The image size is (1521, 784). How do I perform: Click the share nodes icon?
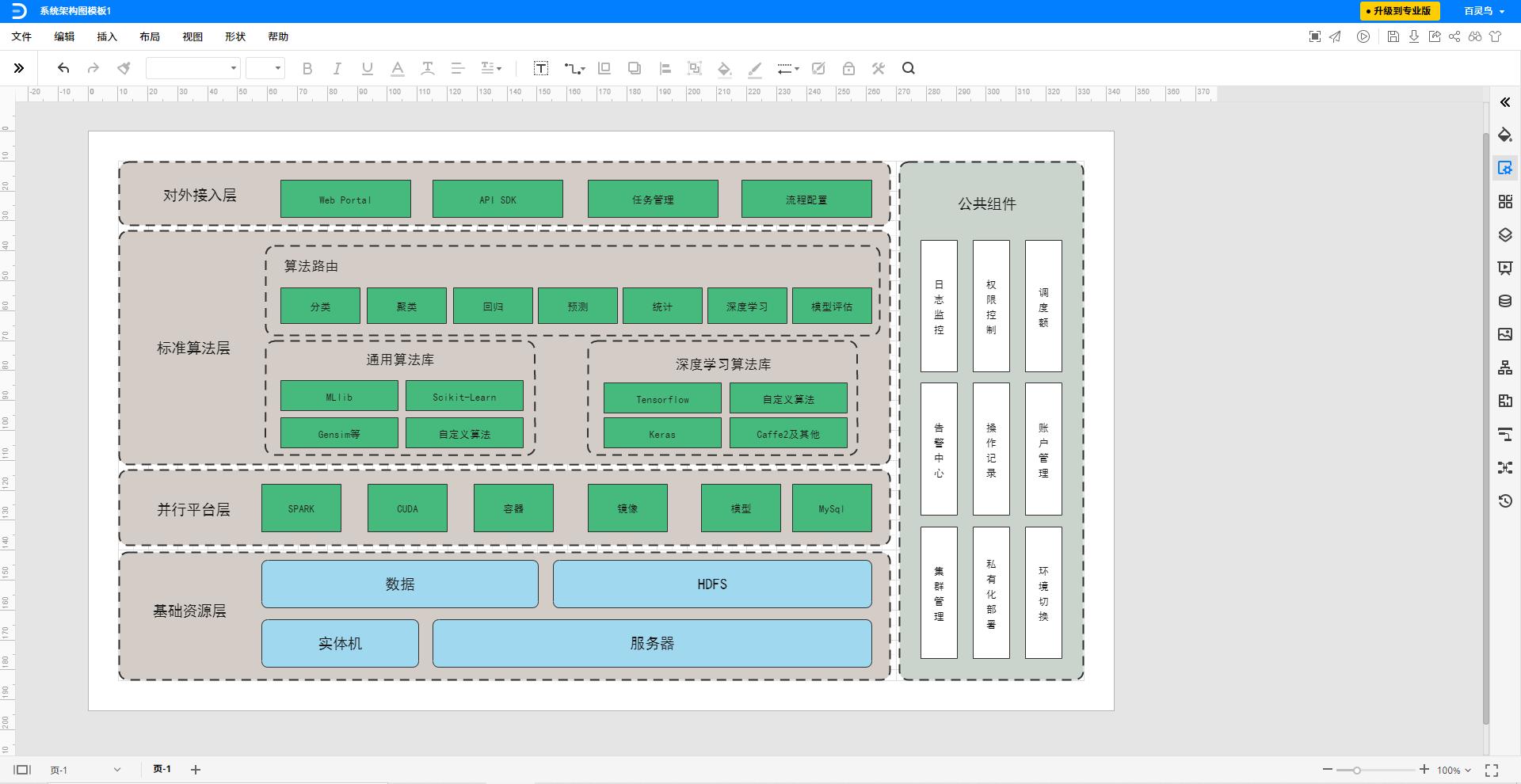[1454, 36]
